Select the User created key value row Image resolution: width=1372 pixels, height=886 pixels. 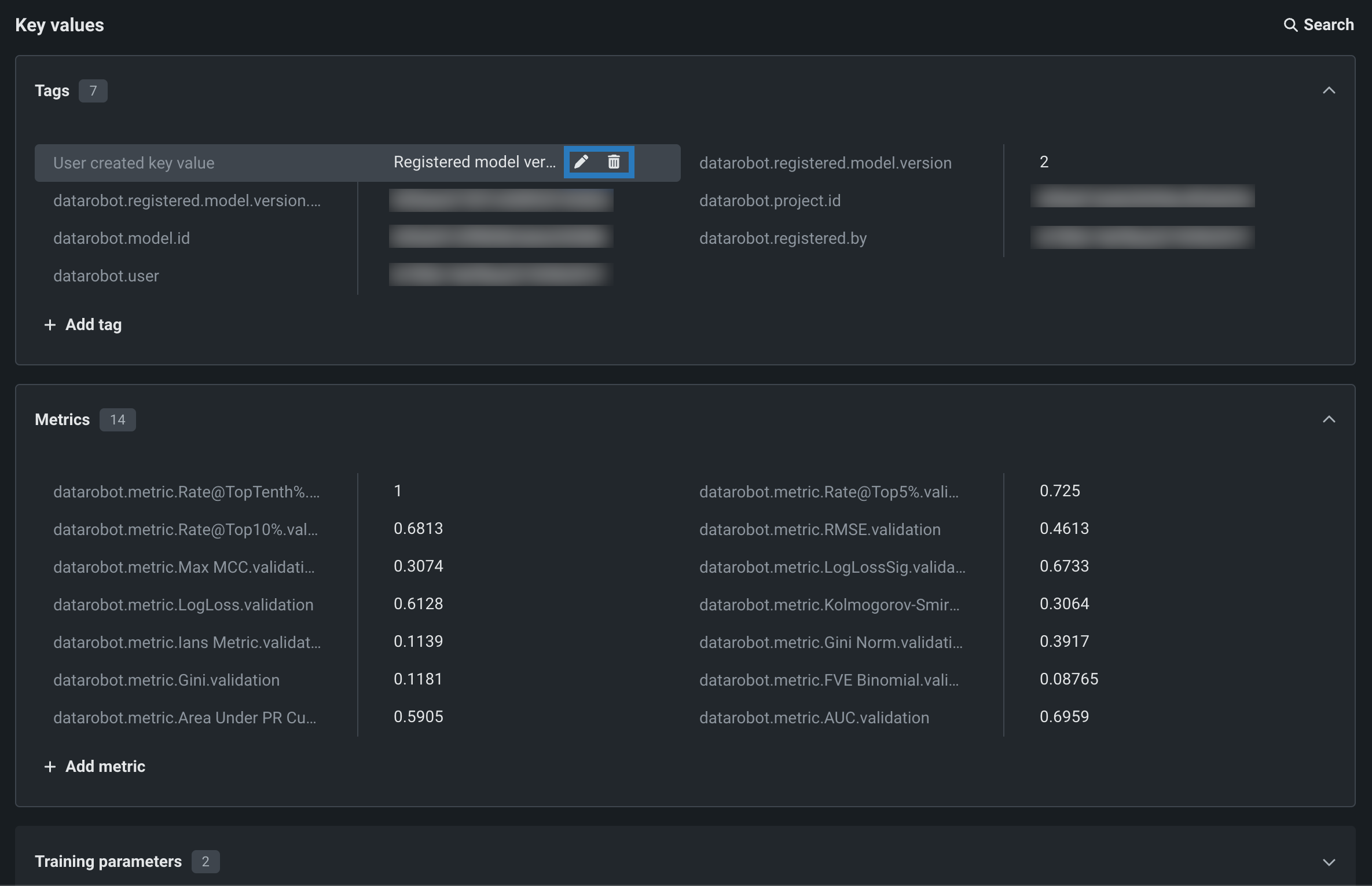pos(134,163)
